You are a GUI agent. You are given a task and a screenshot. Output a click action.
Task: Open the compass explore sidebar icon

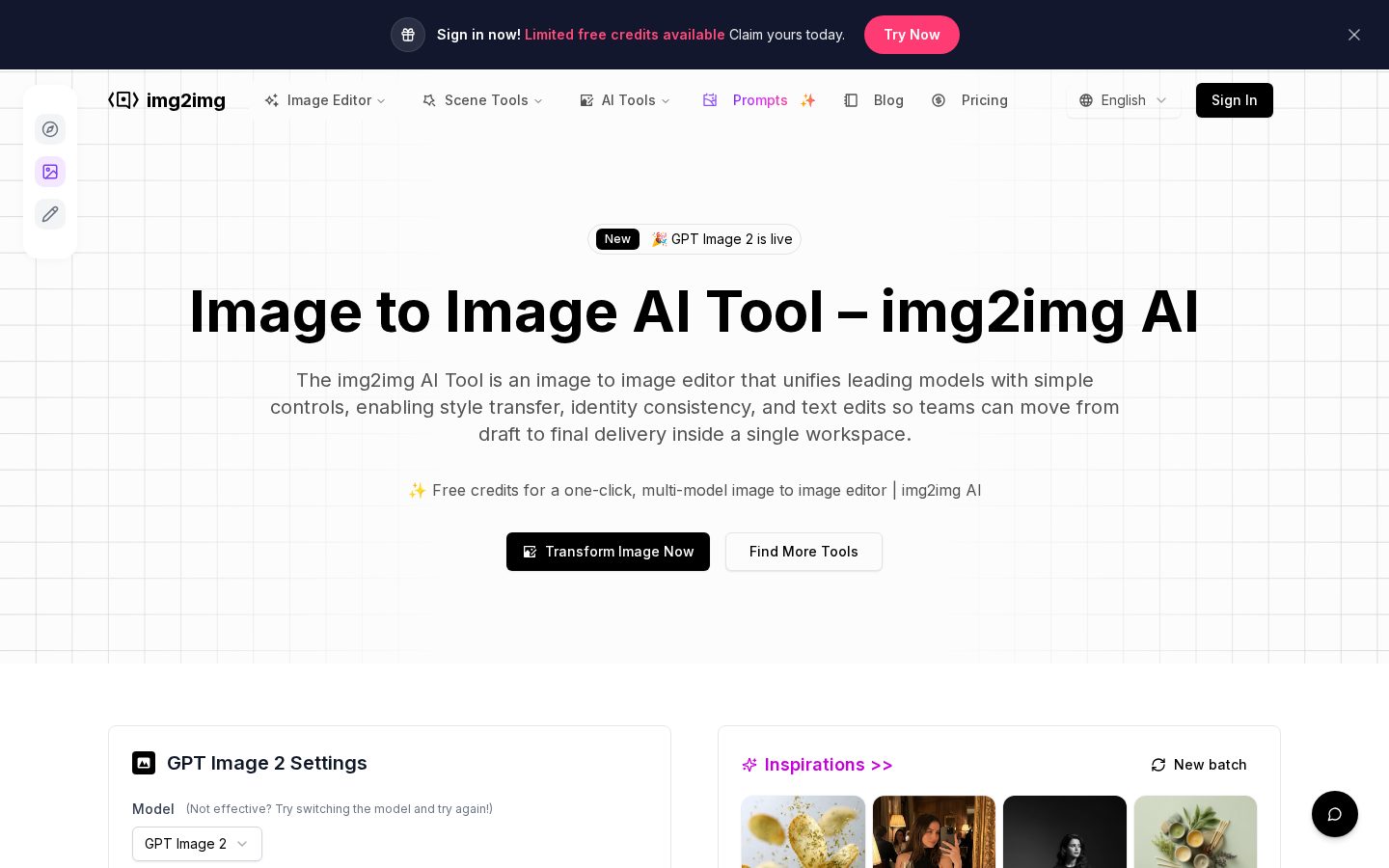click(50, 129)
